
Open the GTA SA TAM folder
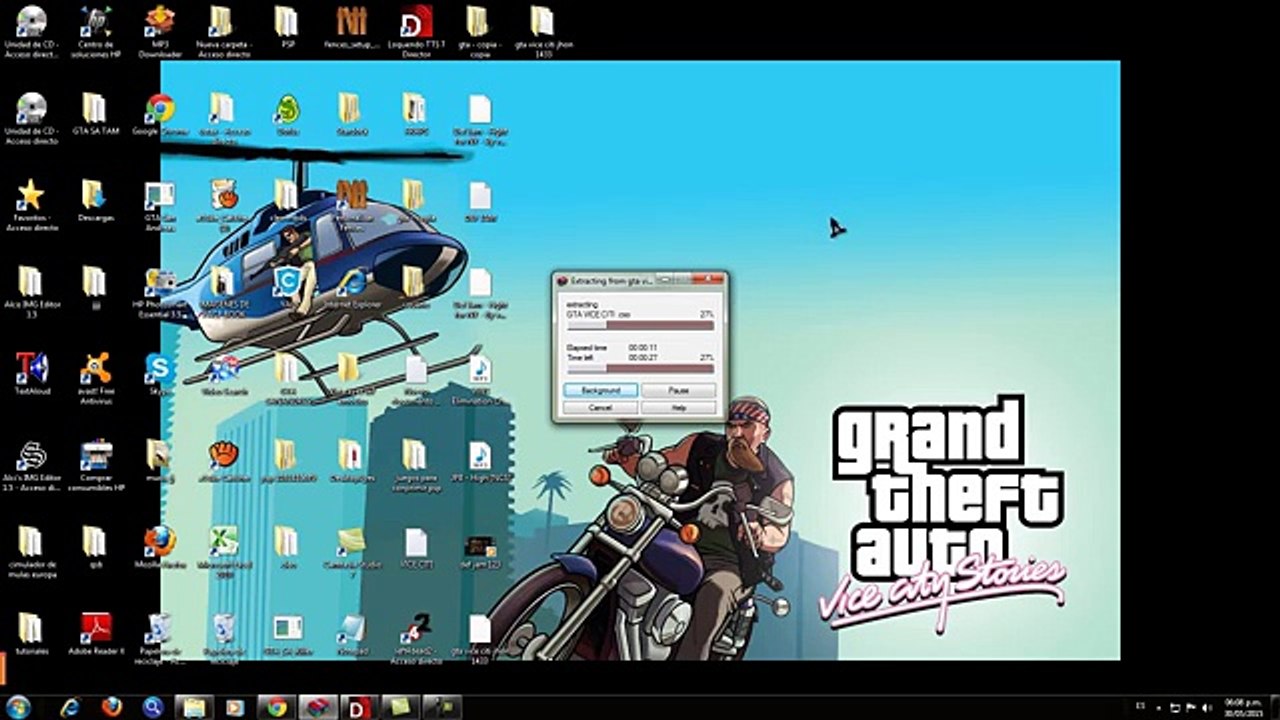tap(95, 115)
